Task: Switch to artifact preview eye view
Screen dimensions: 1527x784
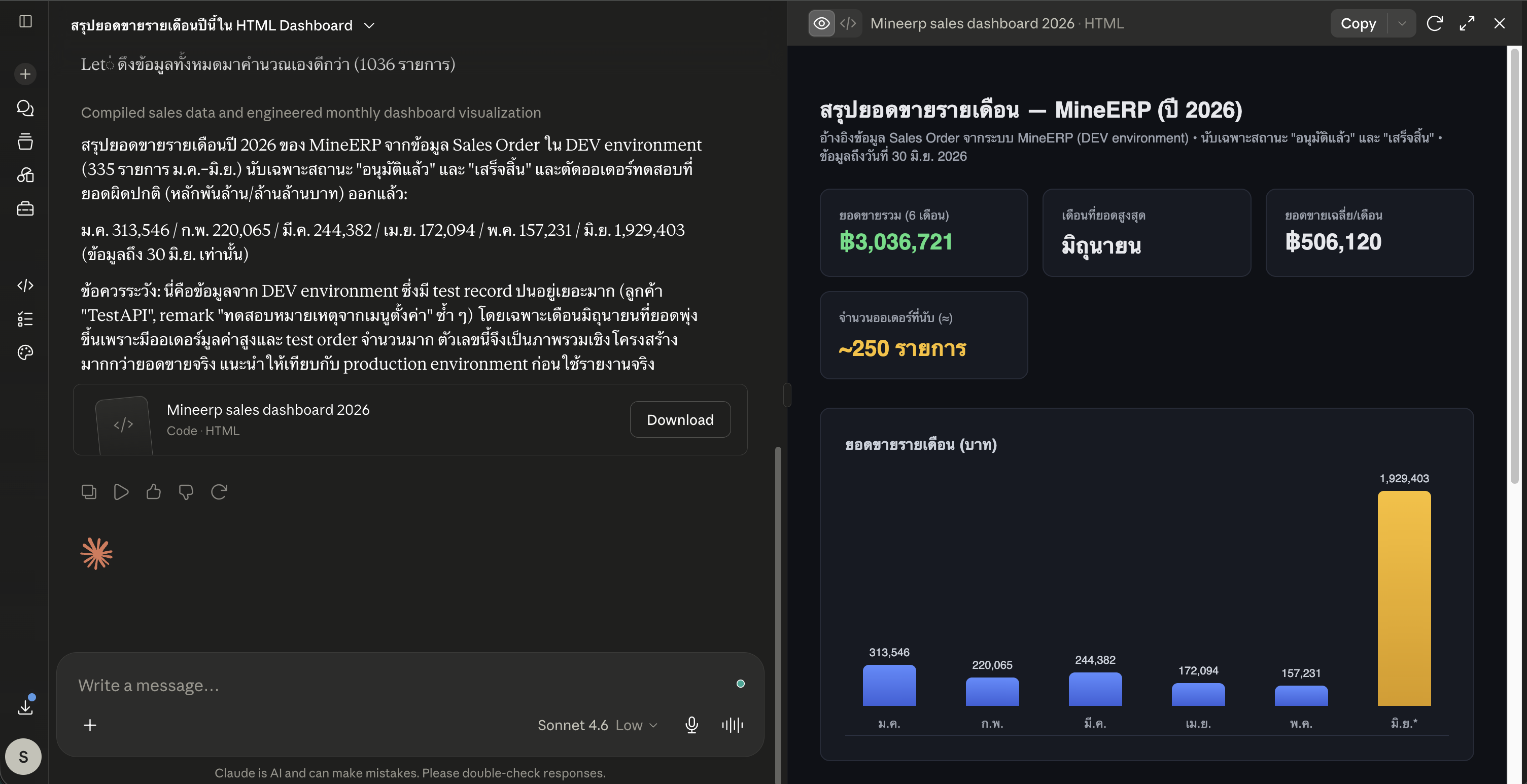Action: 822,24
